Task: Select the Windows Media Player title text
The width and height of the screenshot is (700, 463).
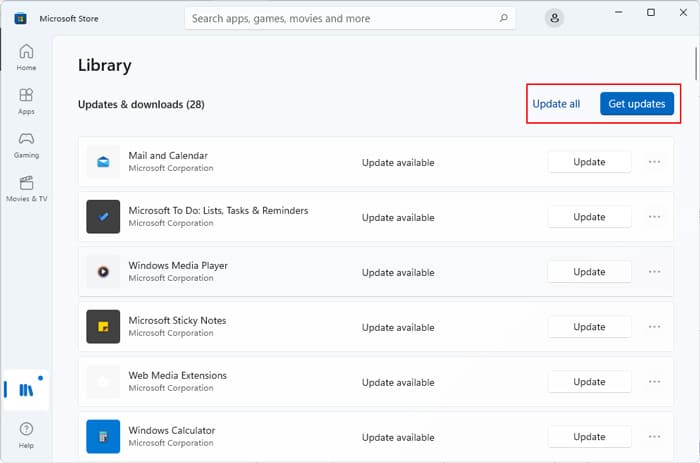Action: coord(178,265)
